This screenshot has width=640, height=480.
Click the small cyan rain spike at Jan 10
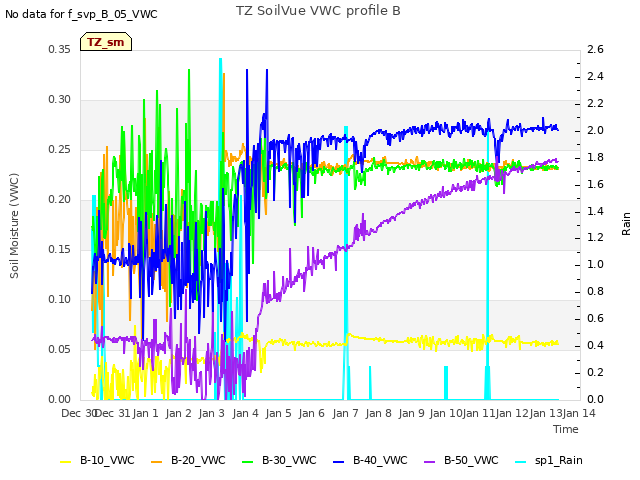point(446,383)
